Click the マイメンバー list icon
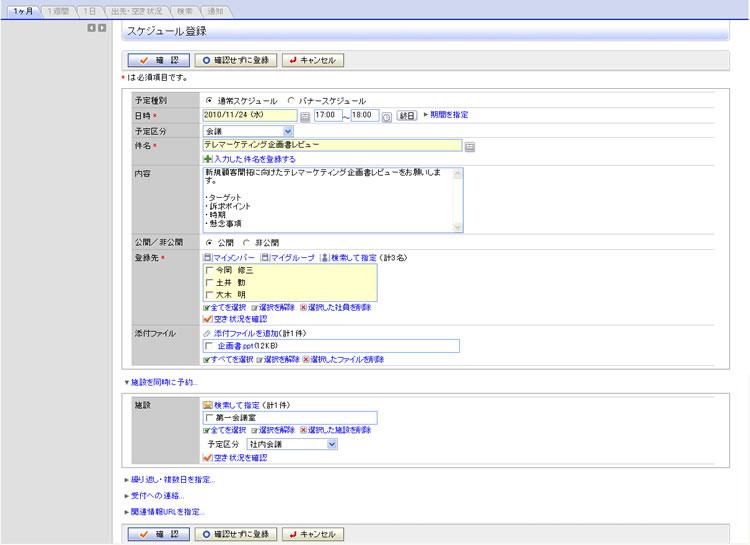 207,257
